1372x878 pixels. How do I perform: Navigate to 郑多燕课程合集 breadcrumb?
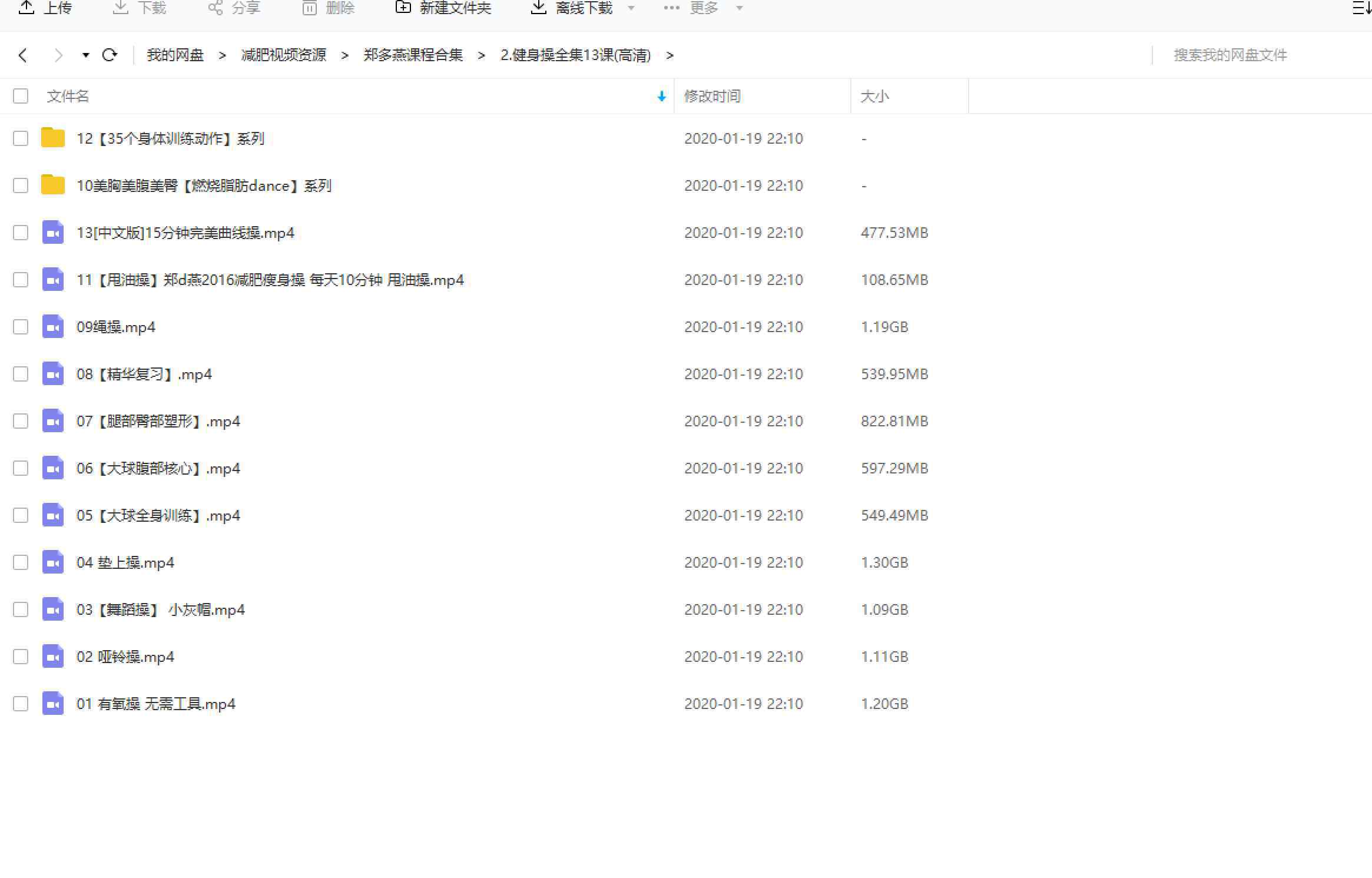pyautogui.click(x=413, y=55)
